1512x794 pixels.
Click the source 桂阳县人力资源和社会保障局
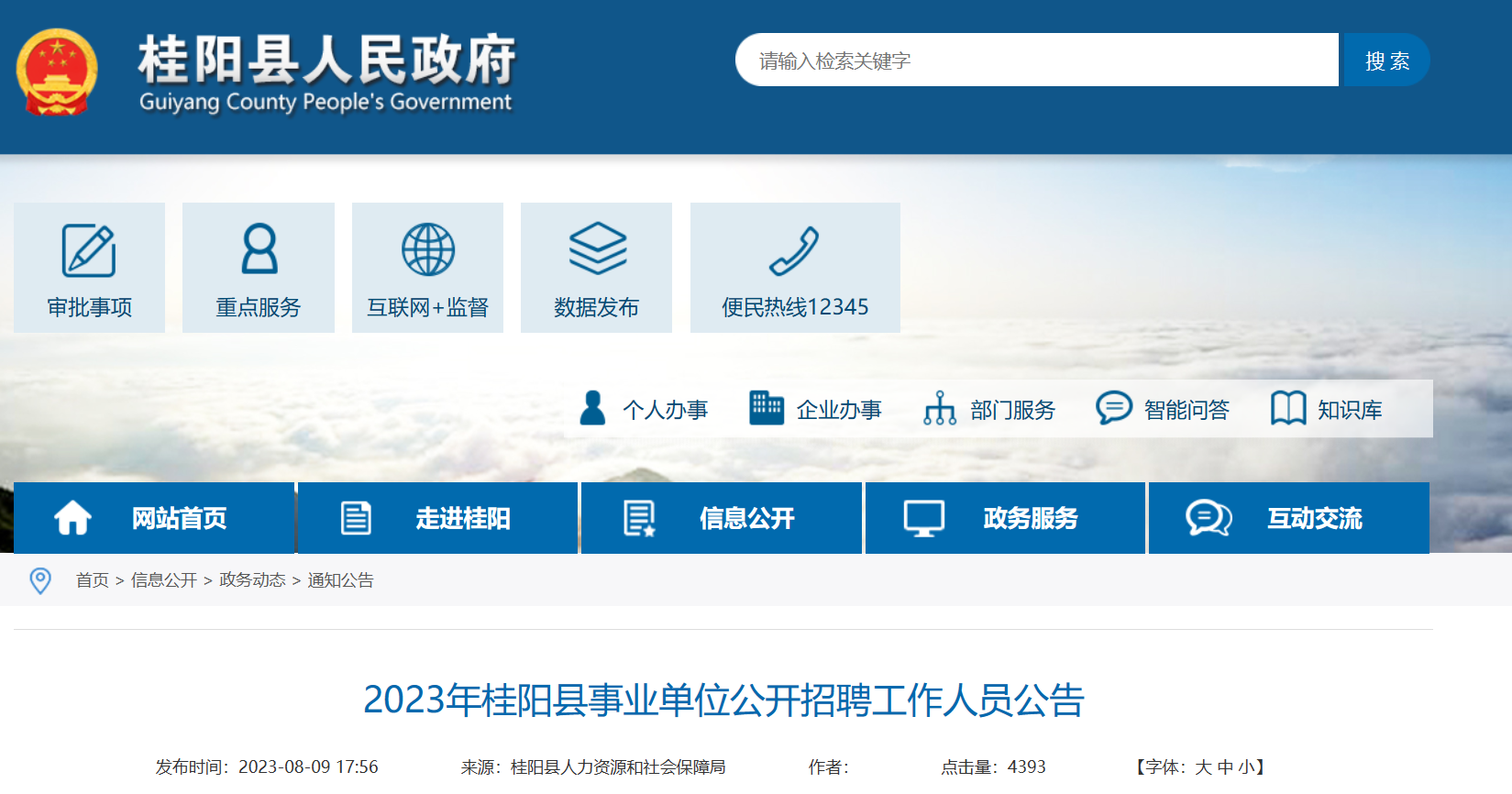coord(618,767)
